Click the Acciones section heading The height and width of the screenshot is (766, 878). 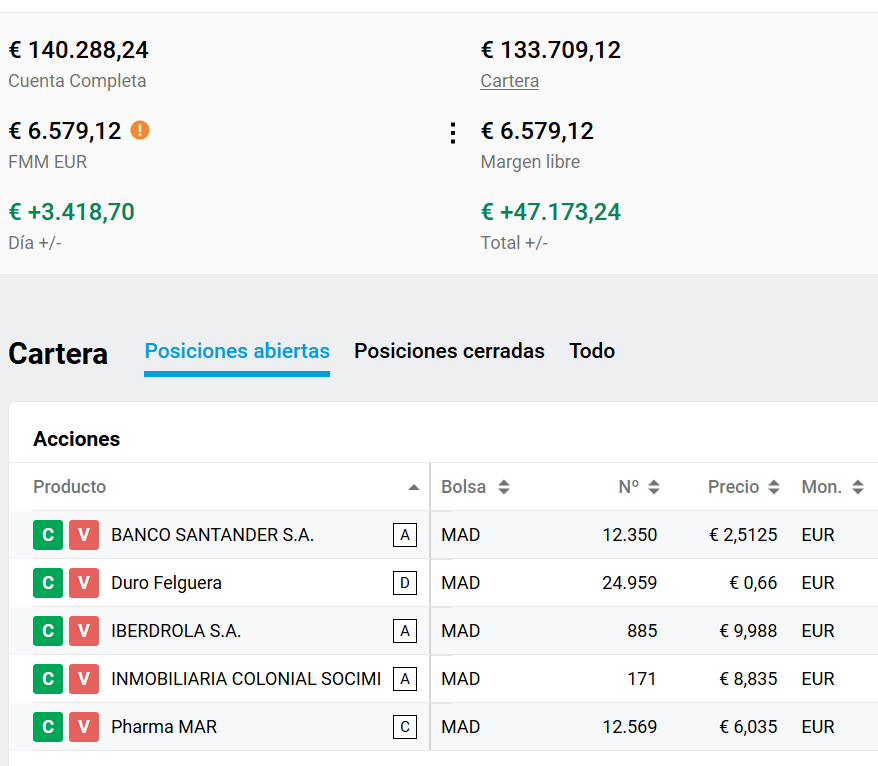(x=77, y=439)
